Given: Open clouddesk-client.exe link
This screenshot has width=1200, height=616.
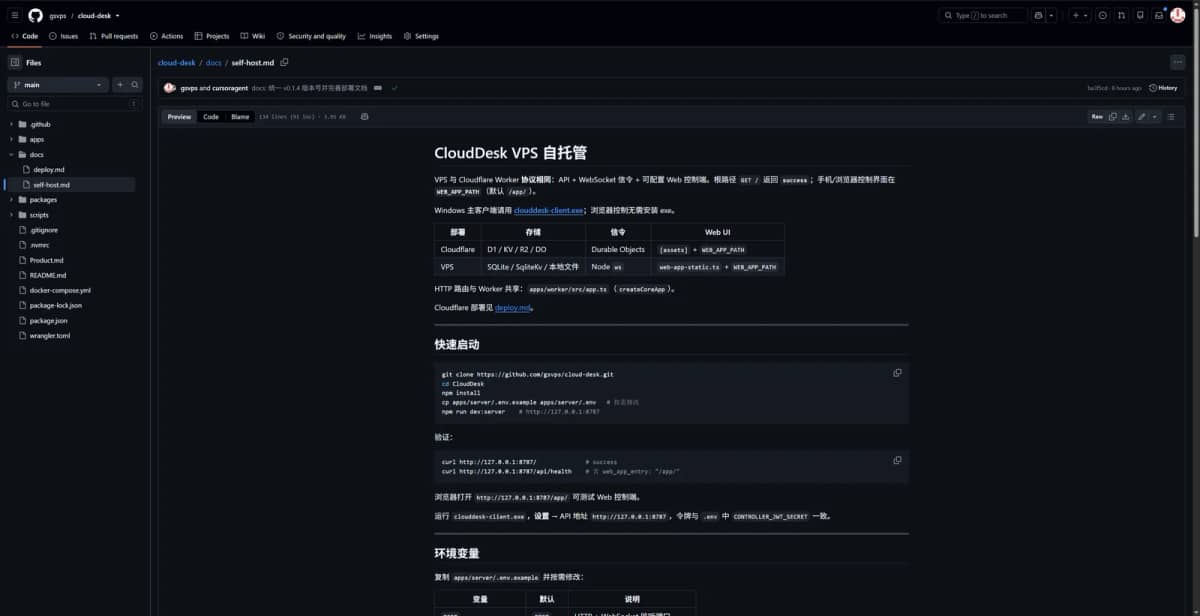Looking at the screenshot, I should [548, 211].
